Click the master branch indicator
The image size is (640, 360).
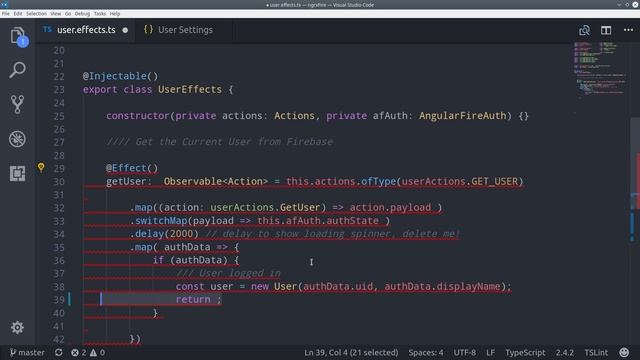(x=27, y=352)
